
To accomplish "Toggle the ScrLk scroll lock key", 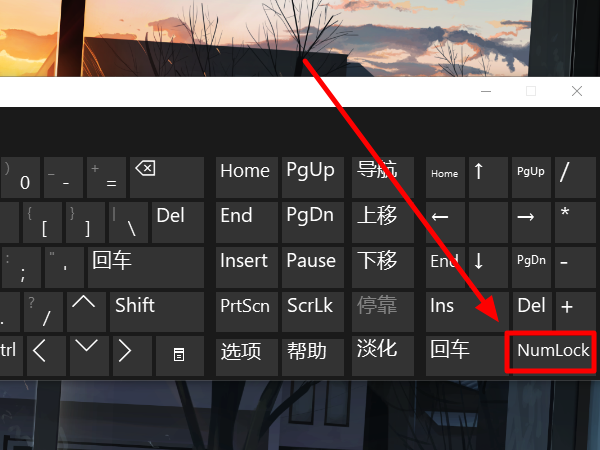I will pos(311,307).
